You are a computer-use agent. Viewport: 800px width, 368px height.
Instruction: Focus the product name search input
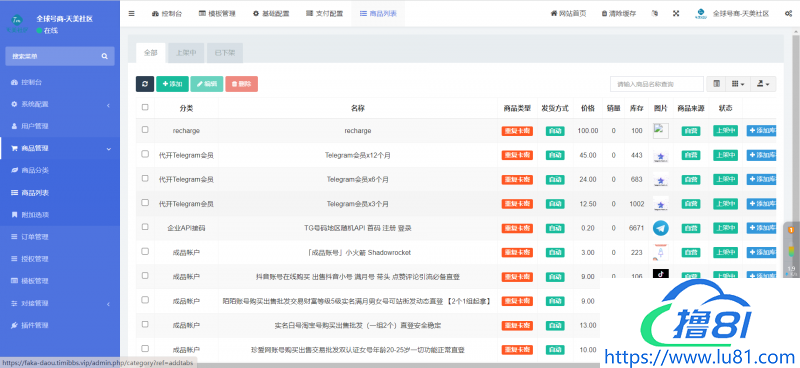[657, 84]
